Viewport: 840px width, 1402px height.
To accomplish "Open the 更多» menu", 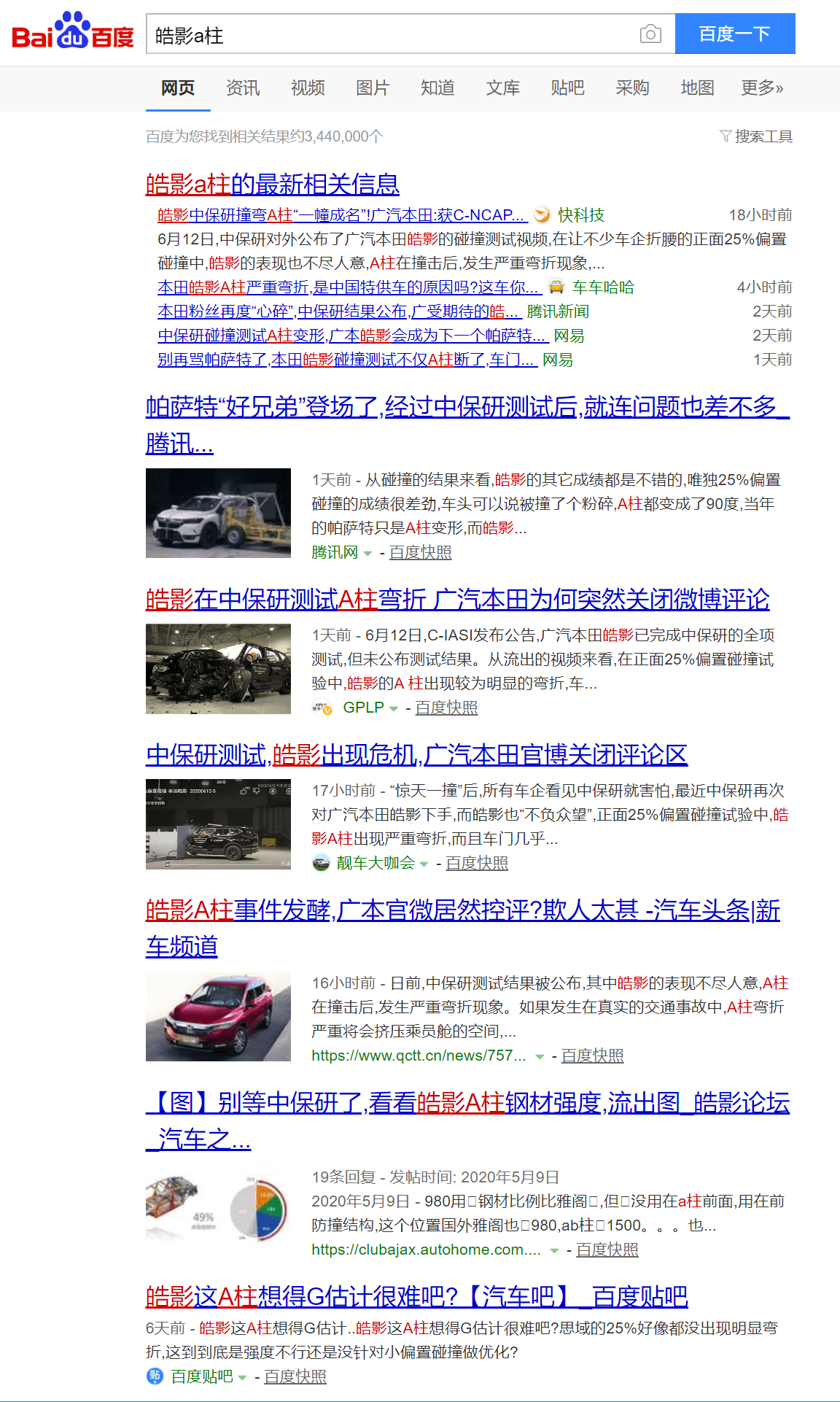I will 762,88.
